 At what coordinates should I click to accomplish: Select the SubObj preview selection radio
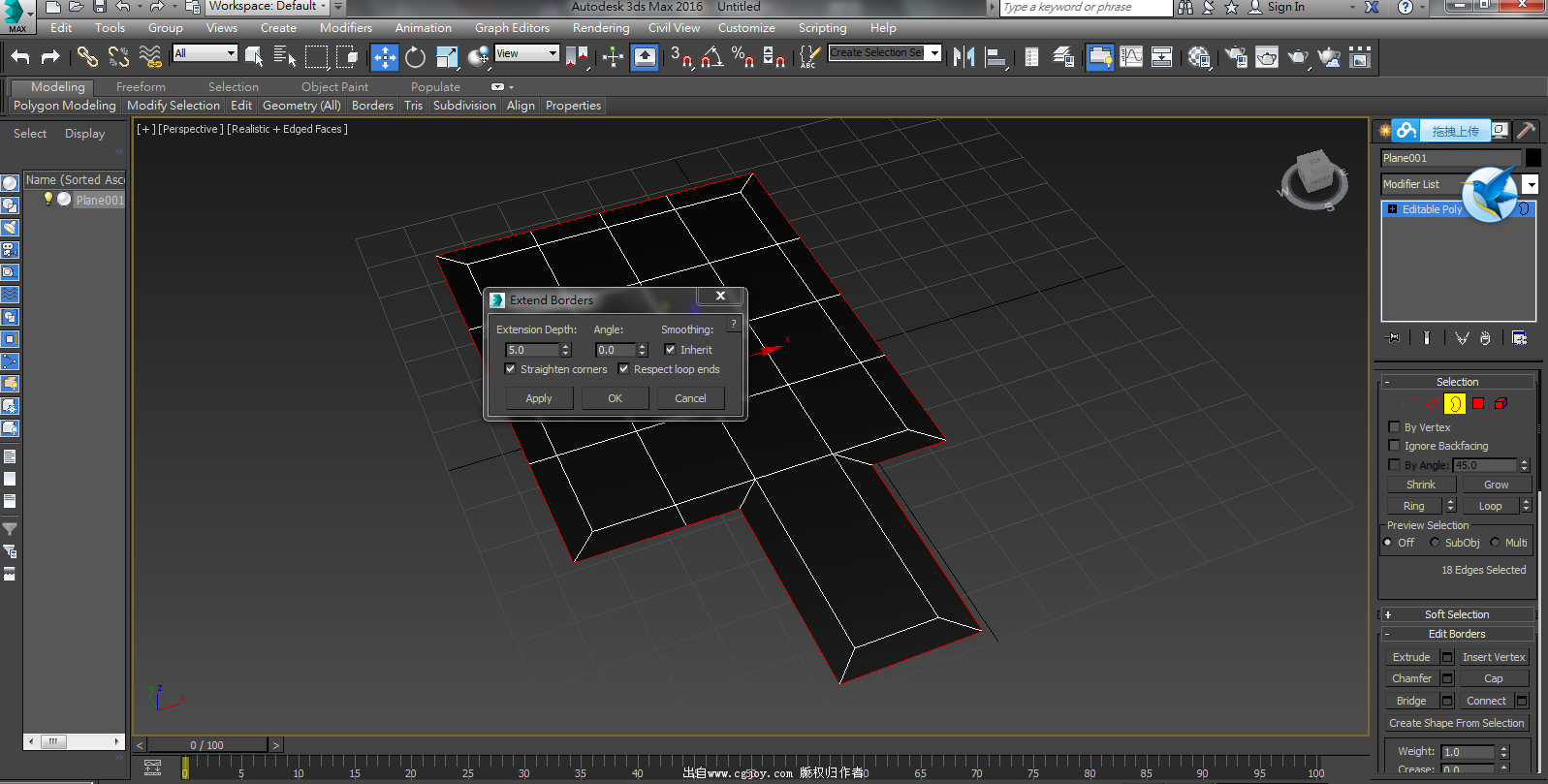tap(1435, 543)
